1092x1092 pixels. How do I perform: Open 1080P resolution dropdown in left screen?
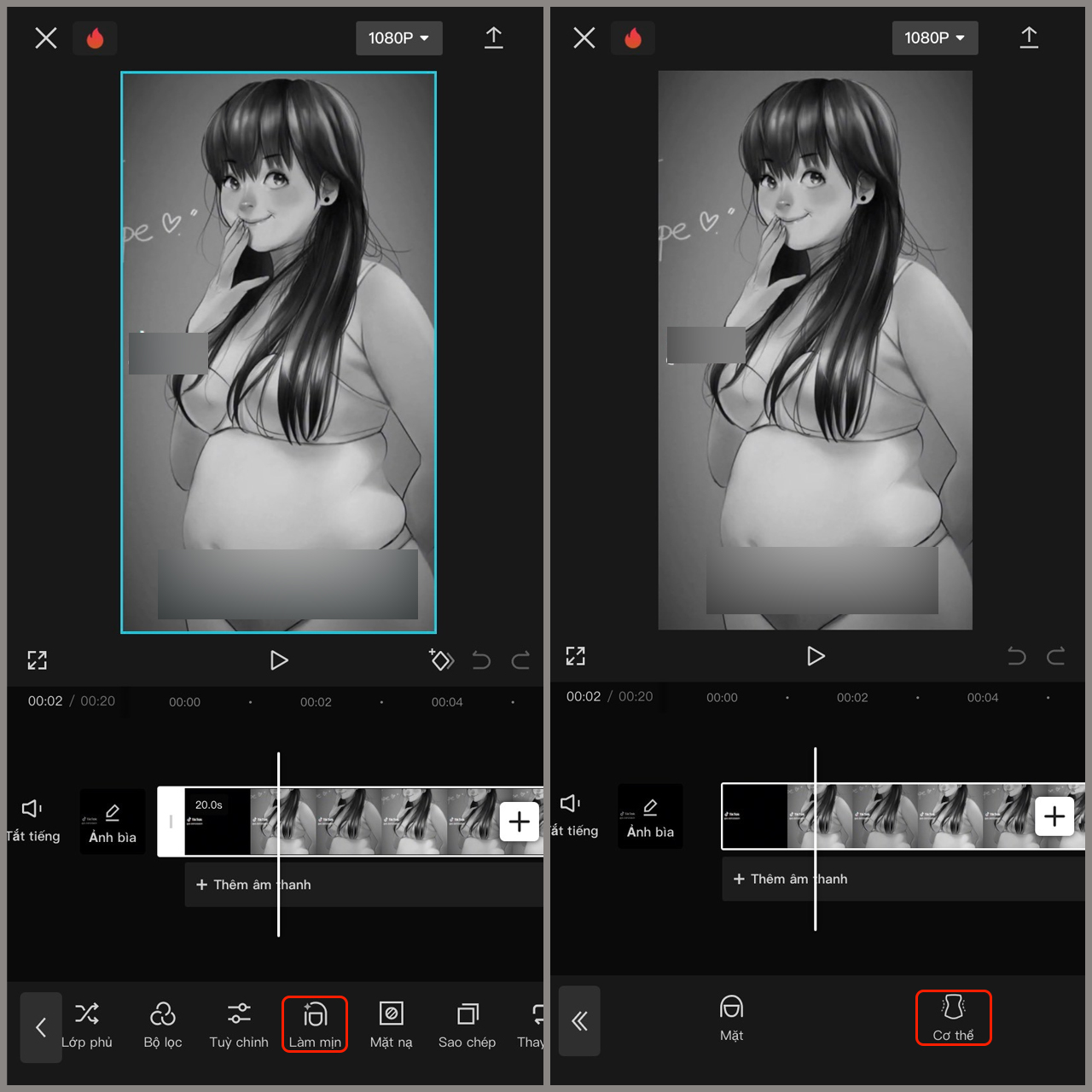click(399, 38)
